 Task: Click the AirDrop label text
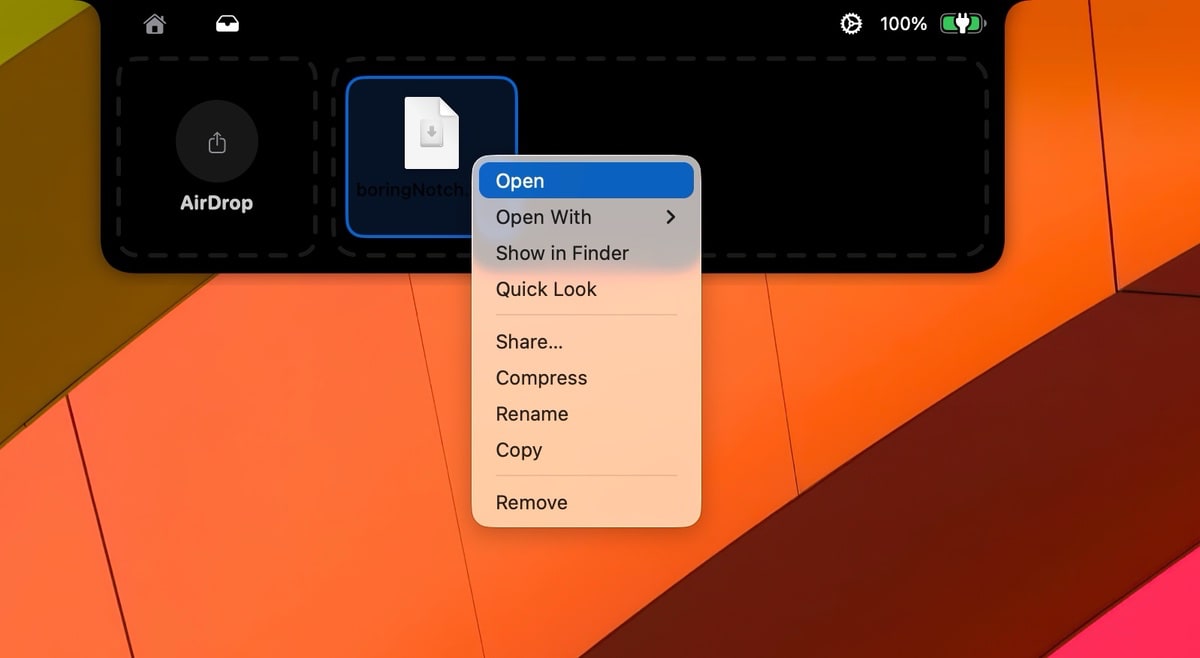click(x=216, y=203)
